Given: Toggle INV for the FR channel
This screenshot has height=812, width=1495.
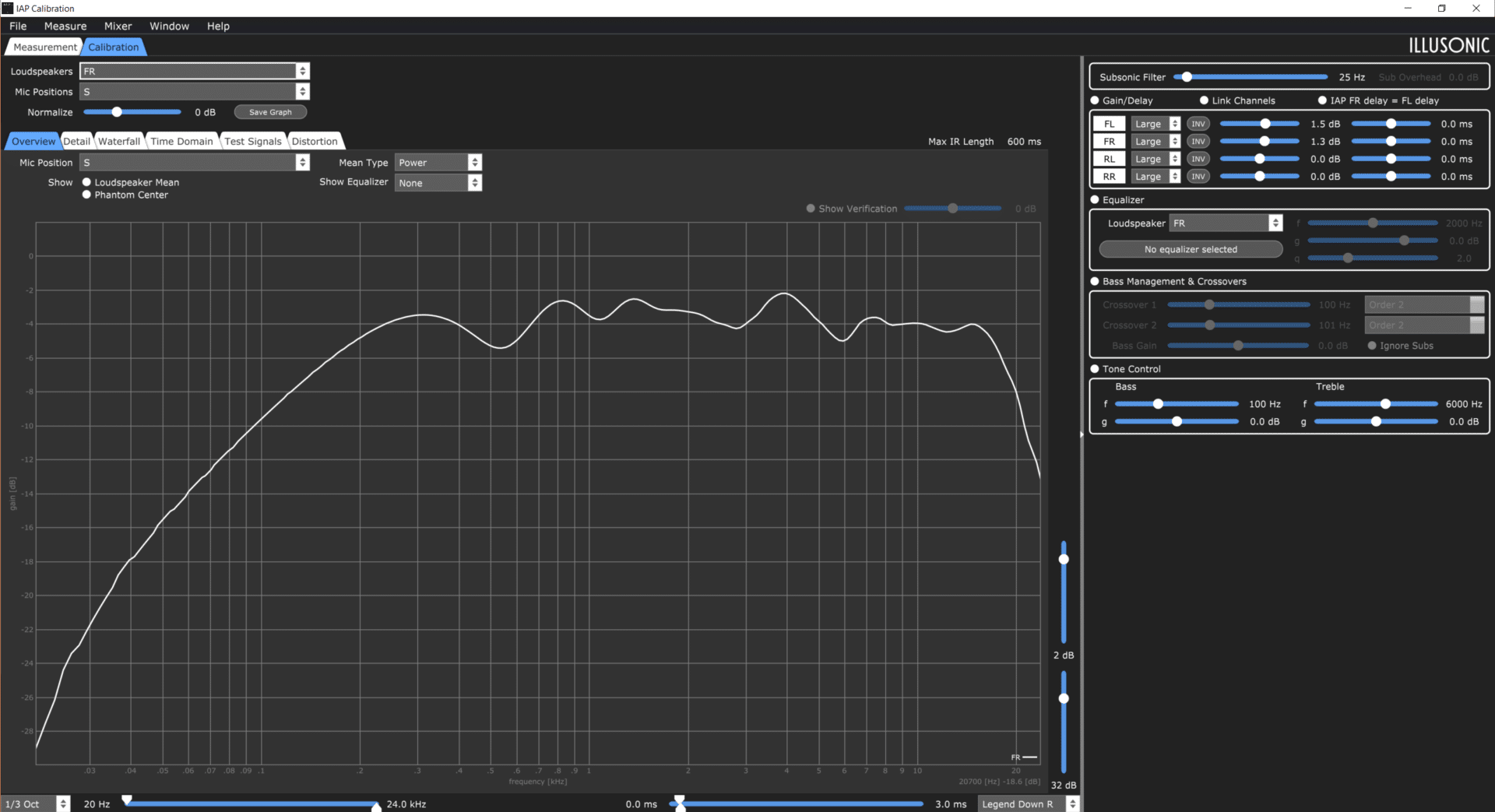Looking at the screenshot, I should pyautogui.click(x=1198, y=142).
